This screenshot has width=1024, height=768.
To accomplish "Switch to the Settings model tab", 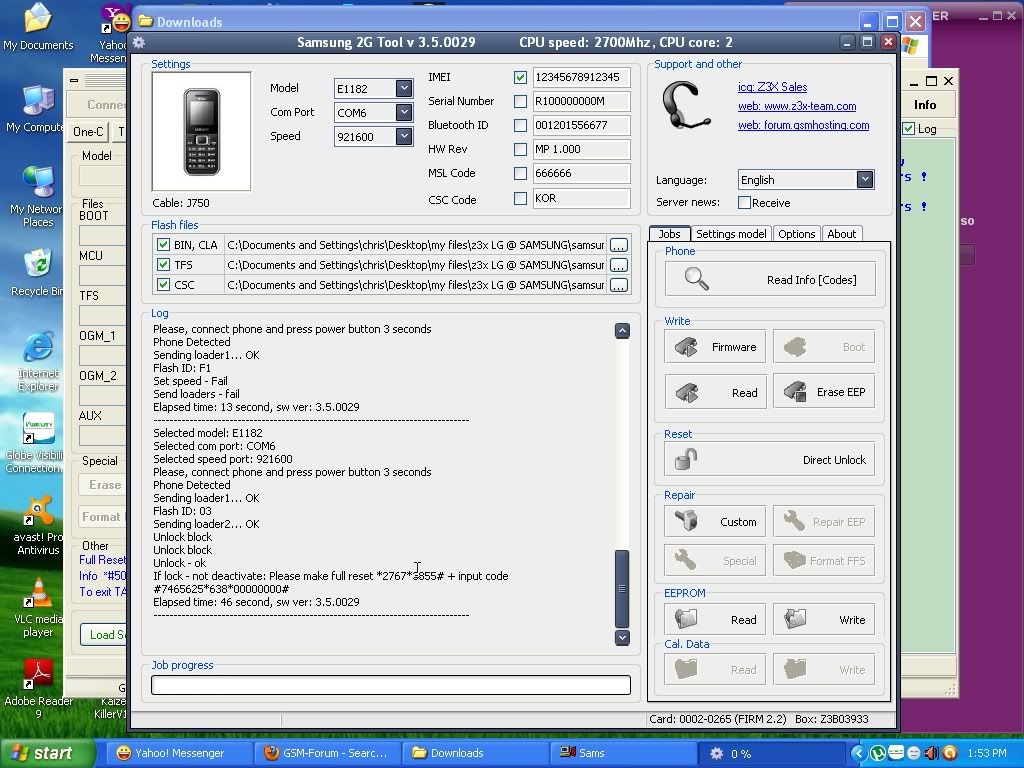I will pyautogui.click(x=731, y=234).
